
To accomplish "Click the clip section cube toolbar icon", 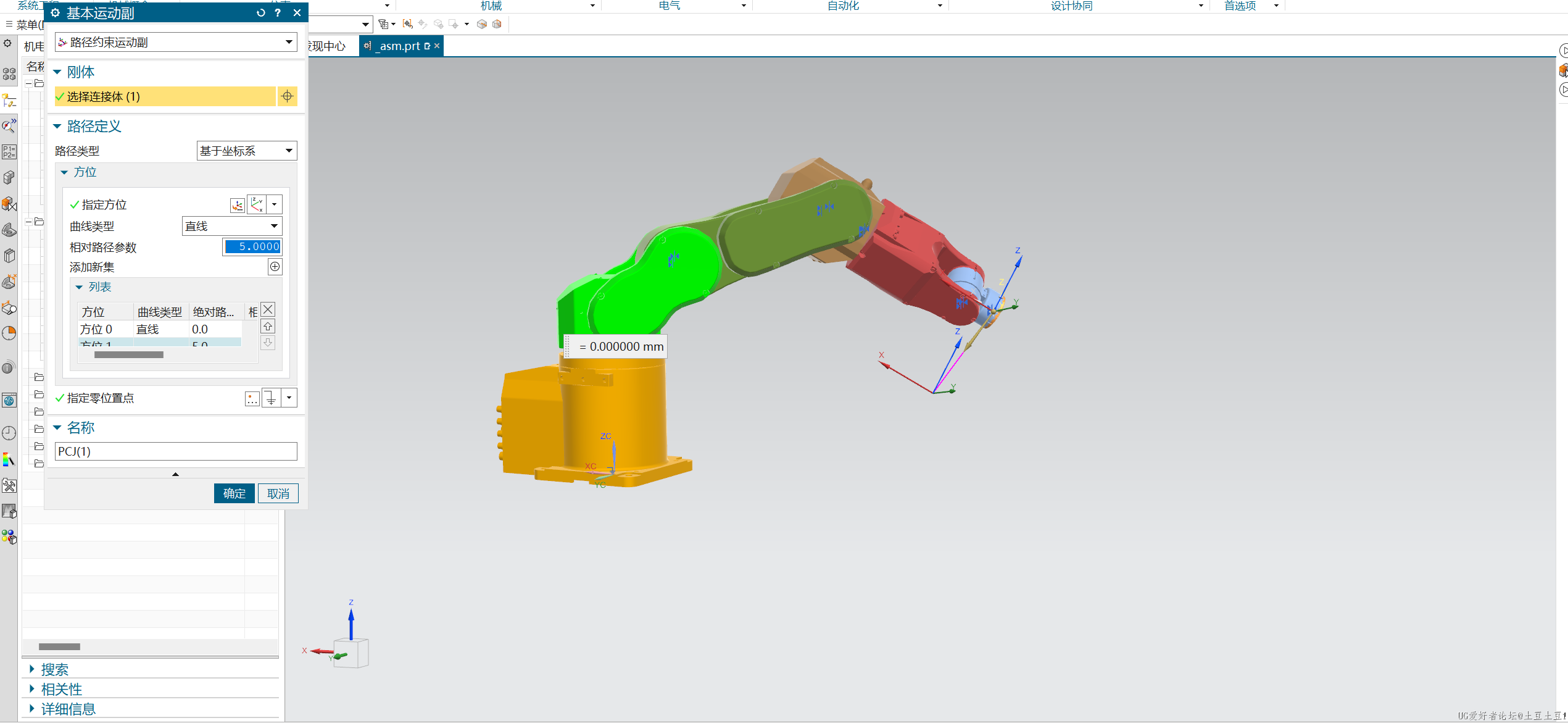I will [x=482, y=24].
